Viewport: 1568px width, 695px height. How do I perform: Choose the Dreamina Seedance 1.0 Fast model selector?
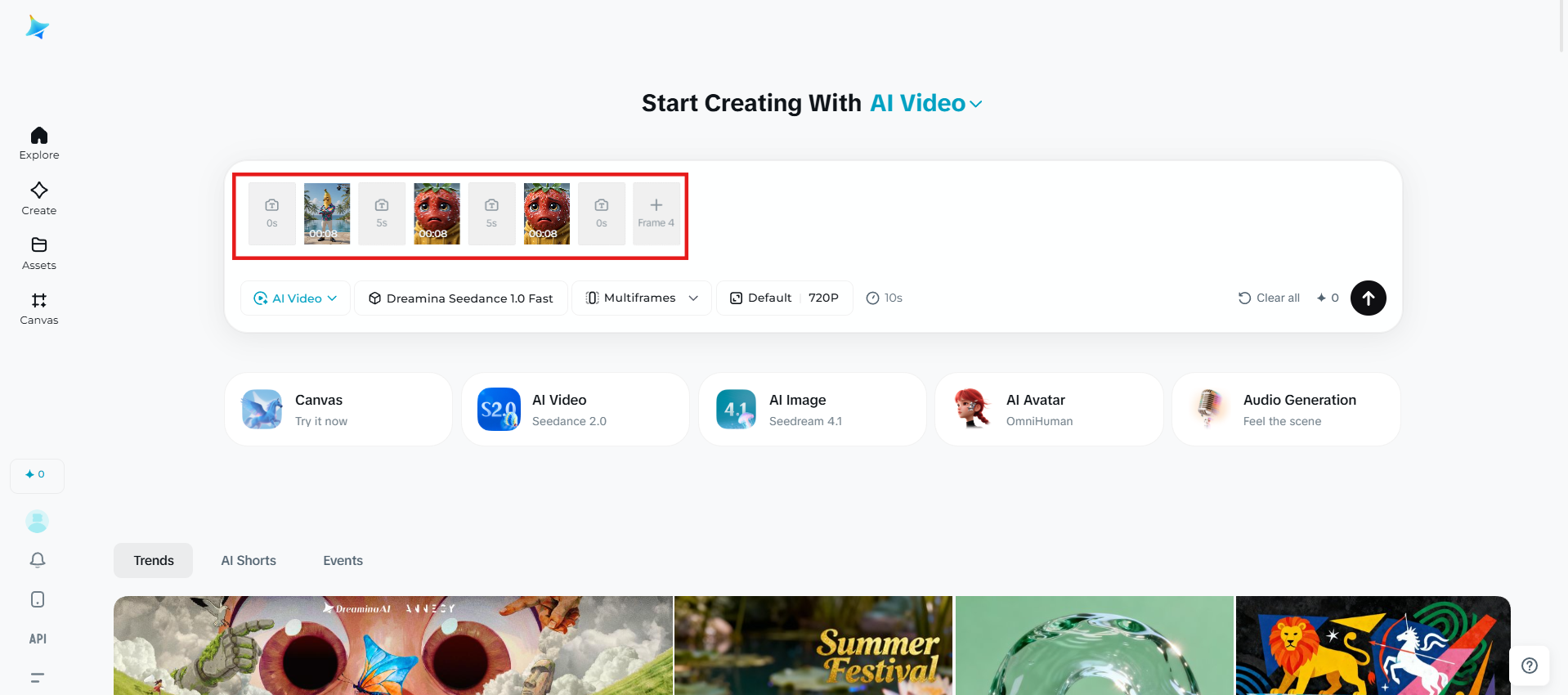(x=461, y=298)
